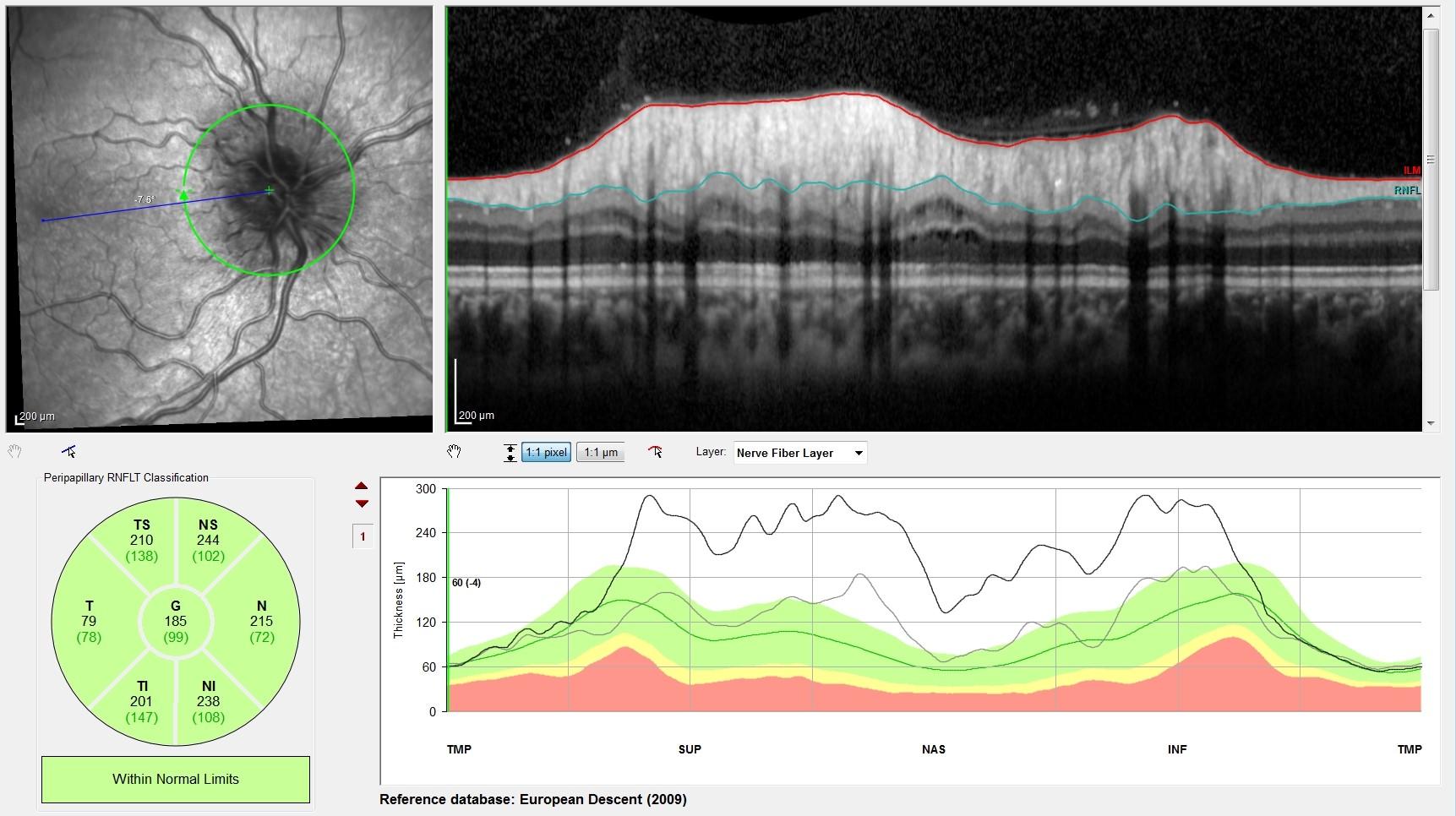Click the center of the optic disc image
1456x816 pixels.
(270, 190)
